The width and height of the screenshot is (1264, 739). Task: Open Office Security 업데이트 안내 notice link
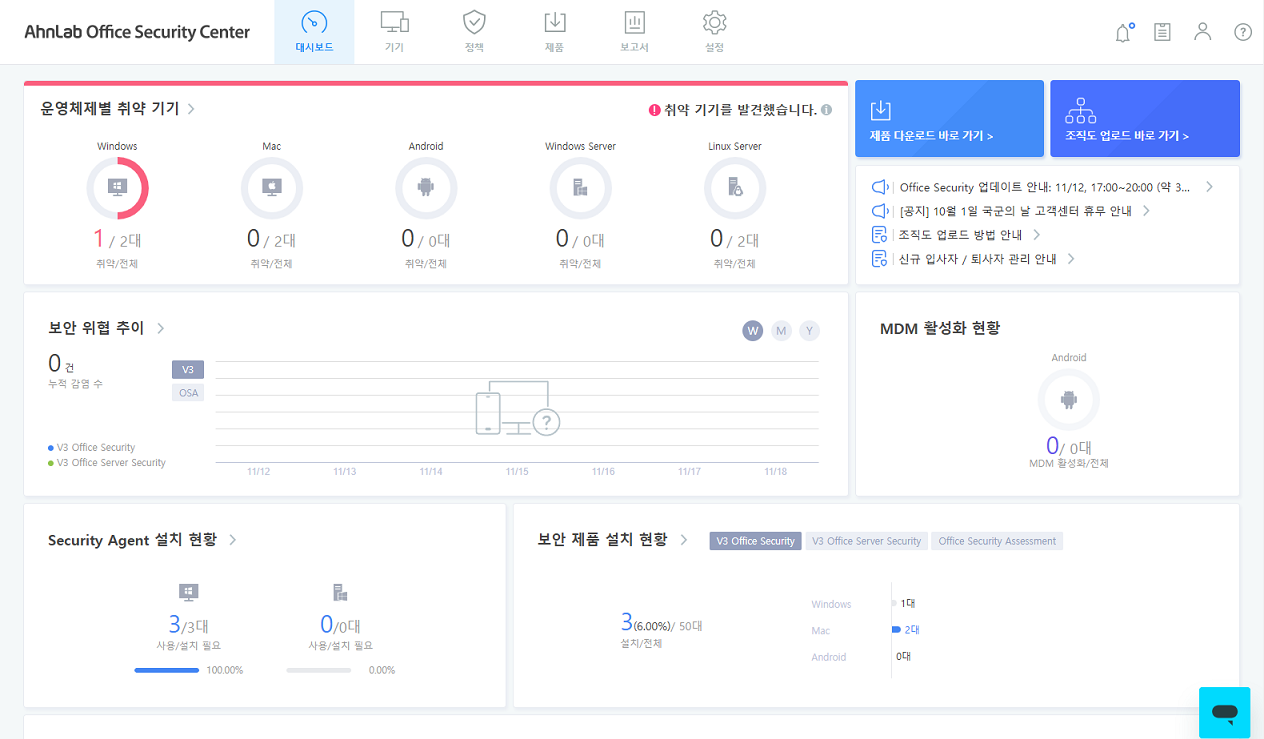pyautogui.click(x=1045, y=187)
